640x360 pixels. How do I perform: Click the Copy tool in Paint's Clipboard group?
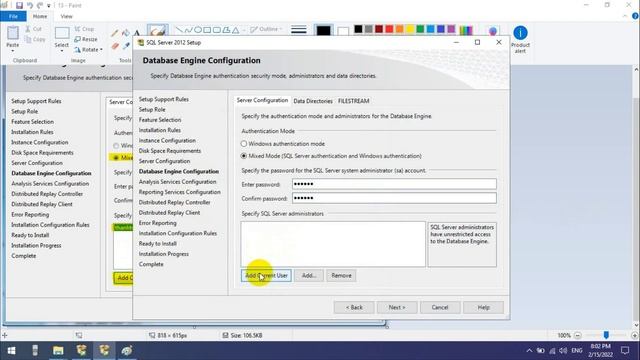point(35,40)
